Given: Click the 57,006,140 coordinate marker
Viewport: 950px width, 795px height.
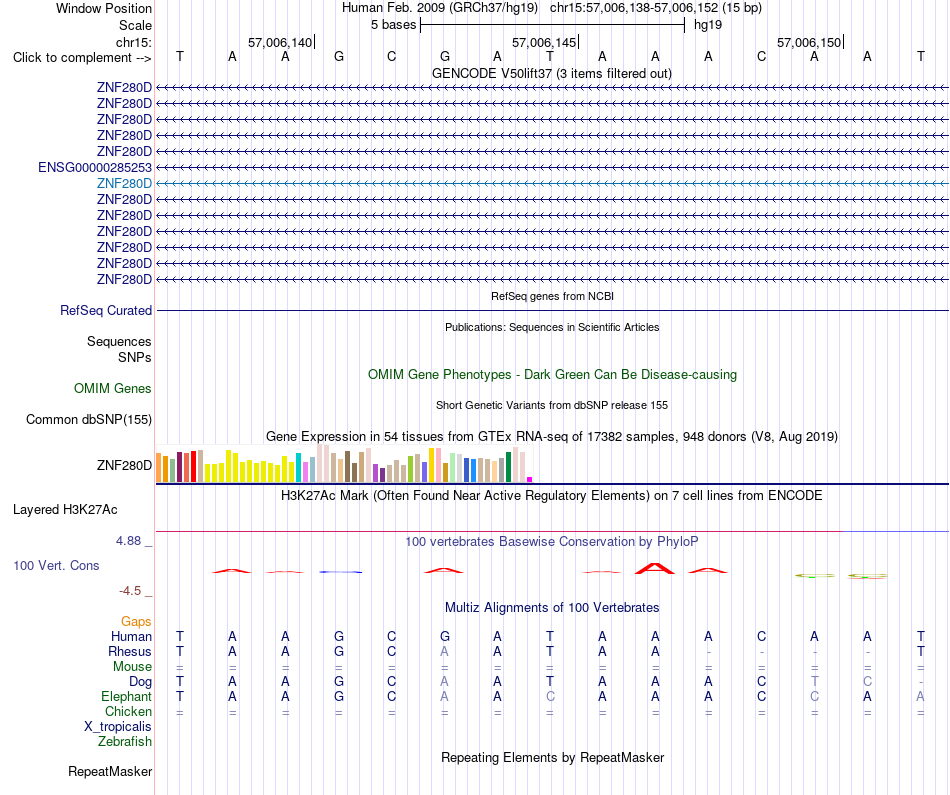Looking at the screenshot, I should click(x=280, y=42).
